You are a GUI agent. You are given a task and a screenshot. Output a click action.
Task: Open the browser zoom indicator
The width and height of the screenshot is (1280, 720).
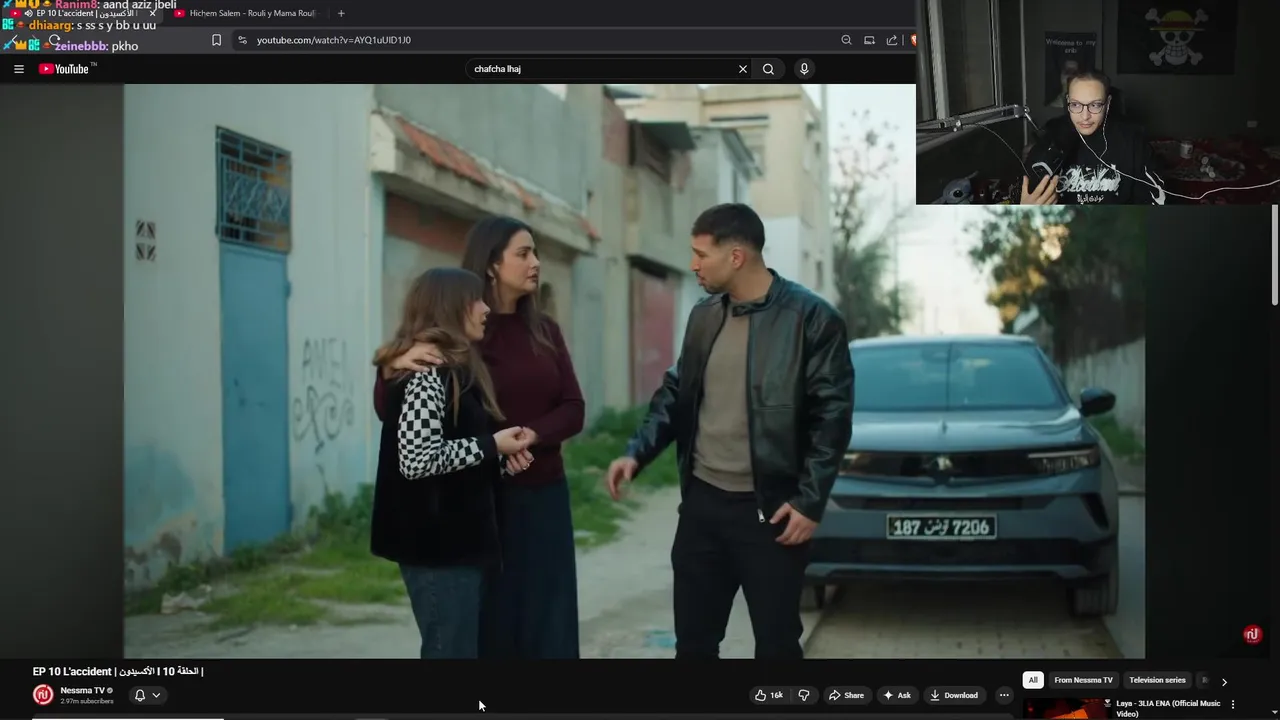pyautogui.click(x=846, y=40)
